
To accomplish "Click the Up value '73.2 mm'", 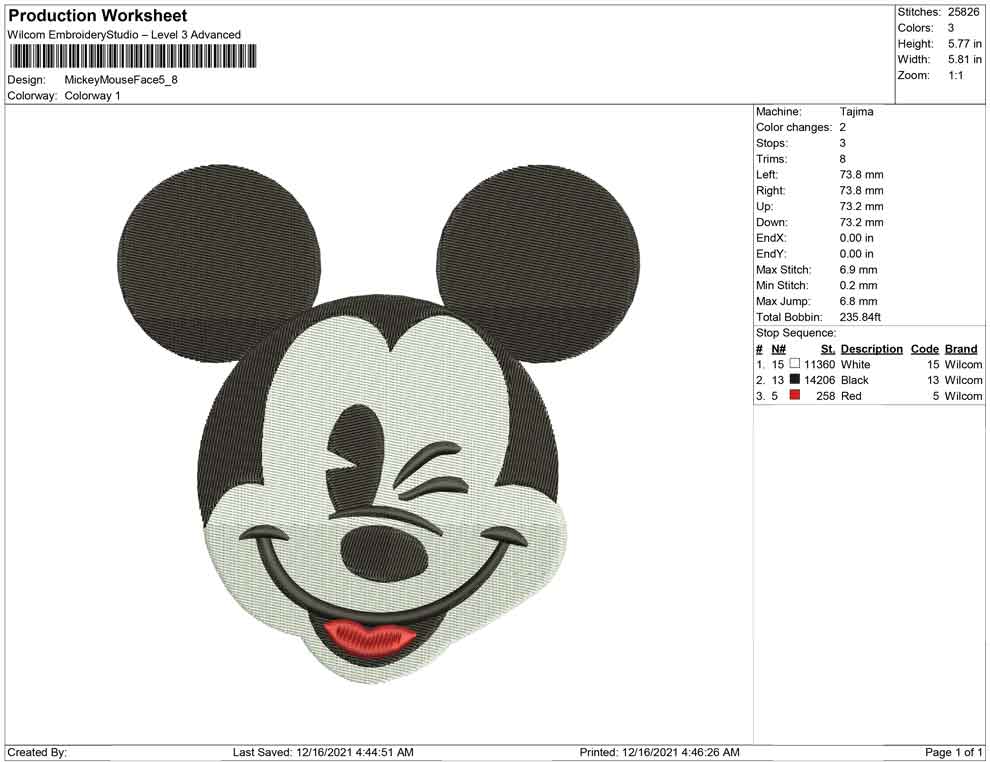I will [x=862, y=206].
